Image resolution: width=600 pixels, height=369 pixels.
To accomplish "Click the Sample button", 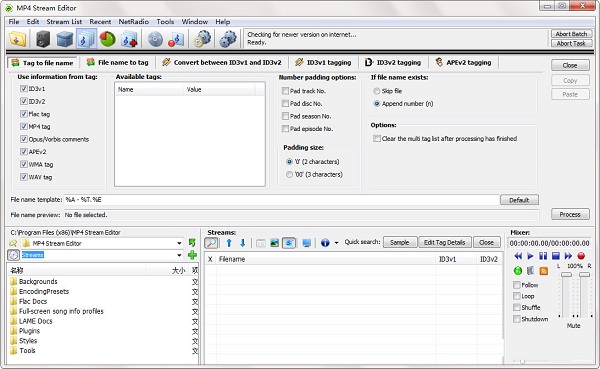I will tap(399, 243).
